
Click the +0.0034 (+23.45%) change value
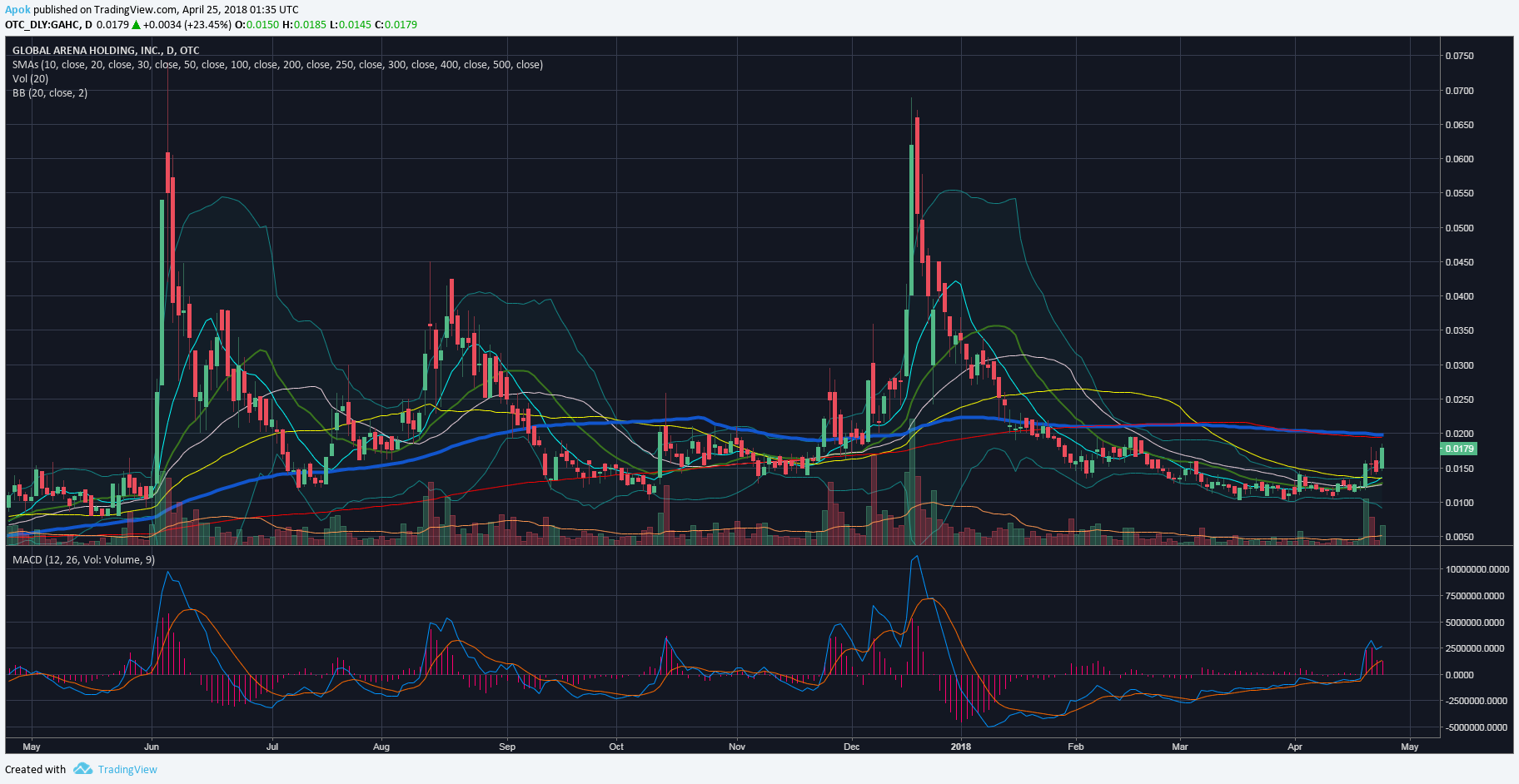coord(187,24)
